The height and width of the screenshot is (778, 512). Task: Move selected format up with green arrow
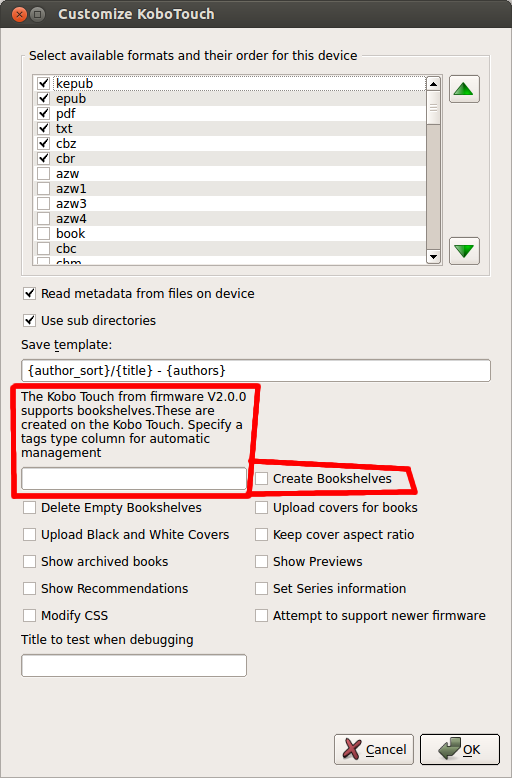pyautogui.click(x=464, y=89)
